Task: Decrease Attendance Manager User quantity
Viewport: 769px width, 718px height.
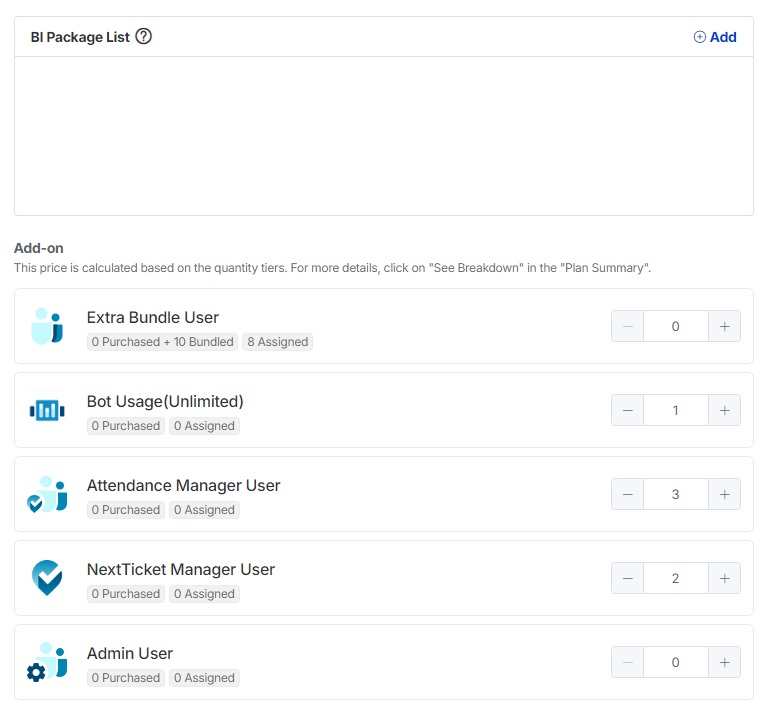Action: click(627, 494)
